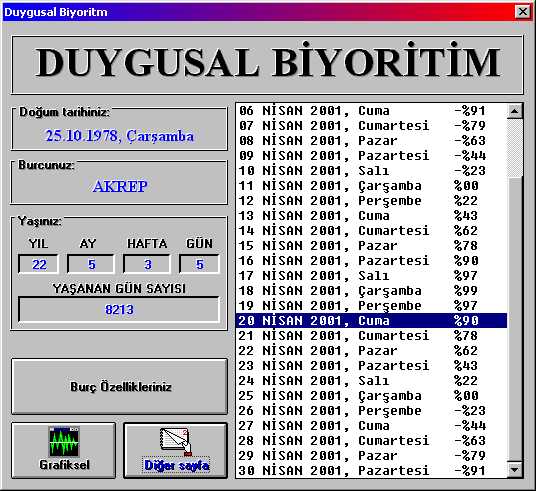Click the Yaşanan gün sayısı field 8213
Image resolution: width=536 pixels, height=491 pixels.
[119, 309]
